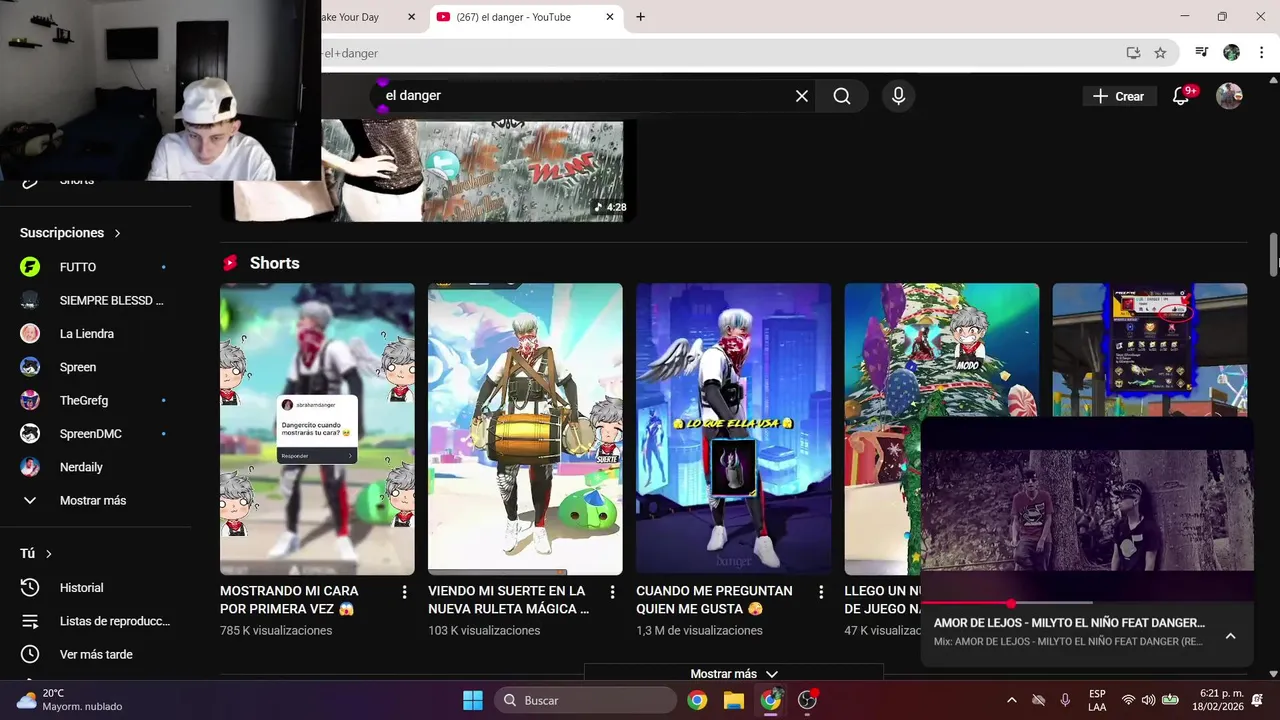1280x720 pixels.
Task: Clear the search box with X icon
Action: (801, 96)
